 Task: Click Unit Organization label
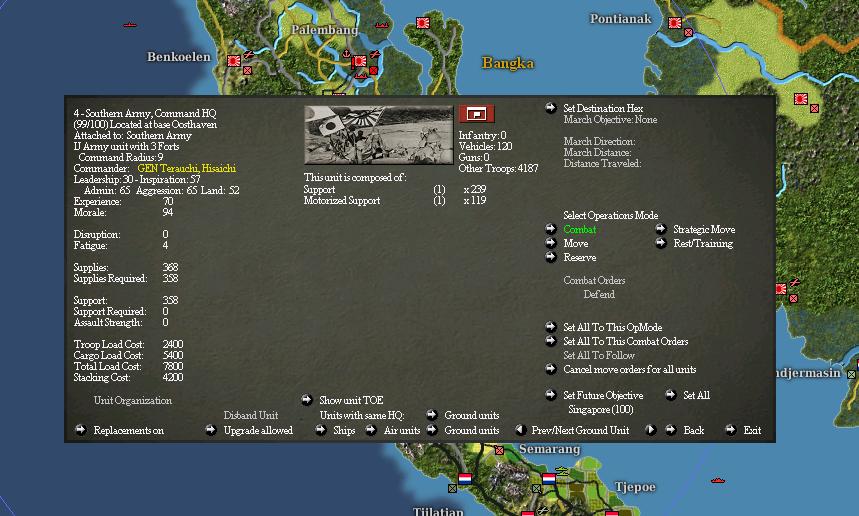coord(133,400)
